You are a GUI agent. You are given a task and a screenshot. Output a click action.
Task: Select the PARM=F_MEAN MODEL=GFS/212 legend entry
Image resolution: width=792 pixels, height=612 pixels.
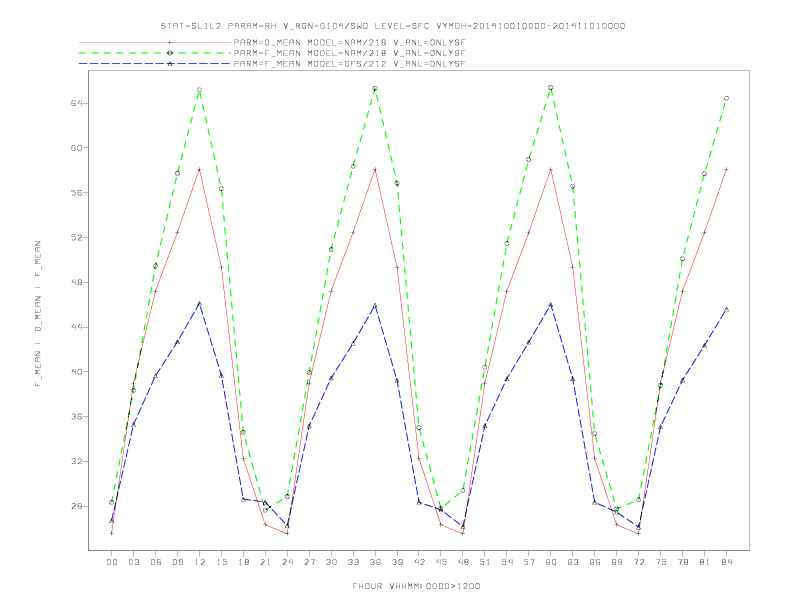[x=272, y=64]
